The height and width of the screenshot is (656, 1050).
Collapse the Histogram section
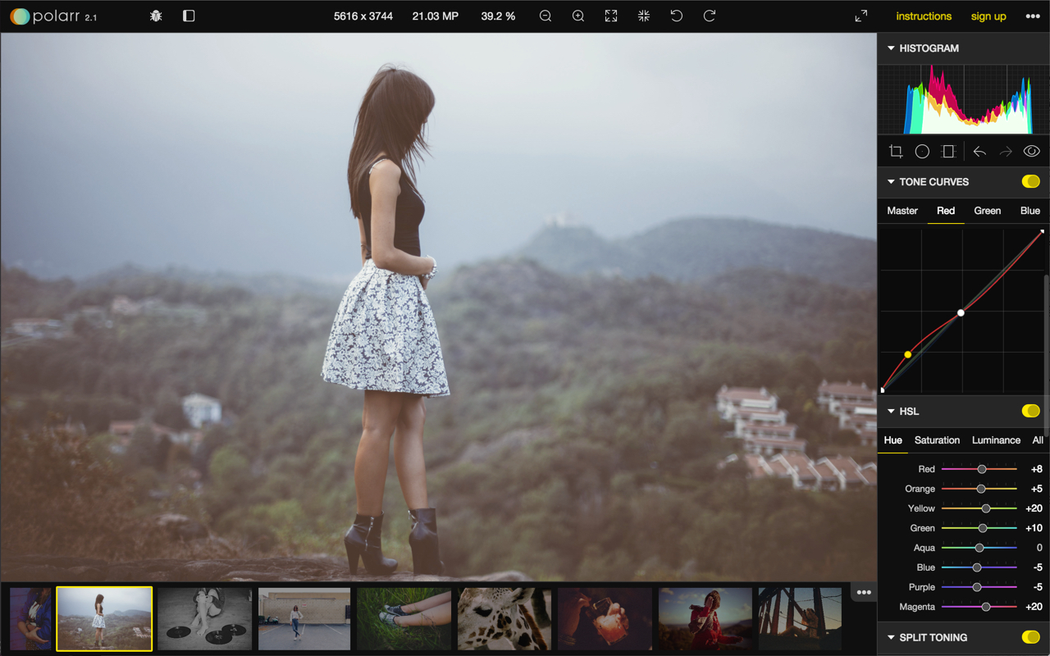(891, 48)
